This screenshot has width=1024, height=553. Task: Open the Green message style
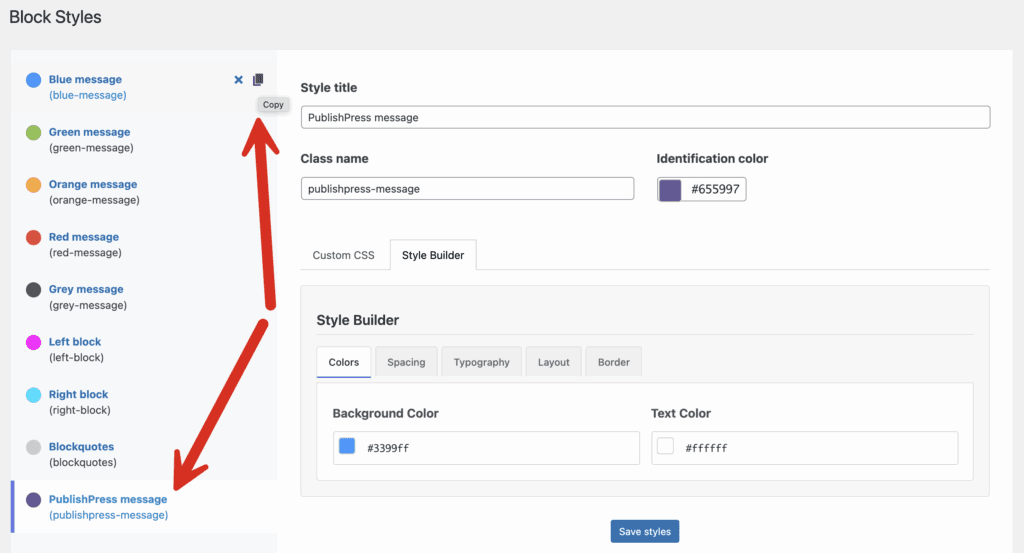(89, 132)
